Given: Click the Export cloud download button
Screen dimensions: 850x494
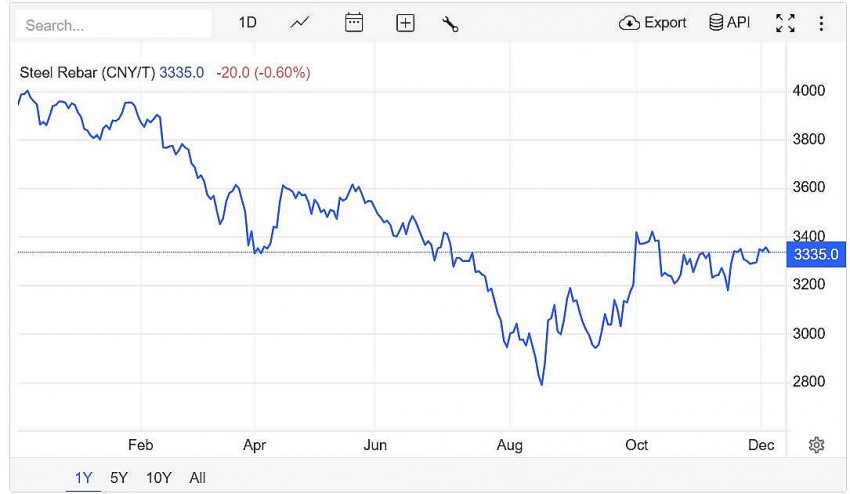Looking at the screenshot, I should (653, 23).
